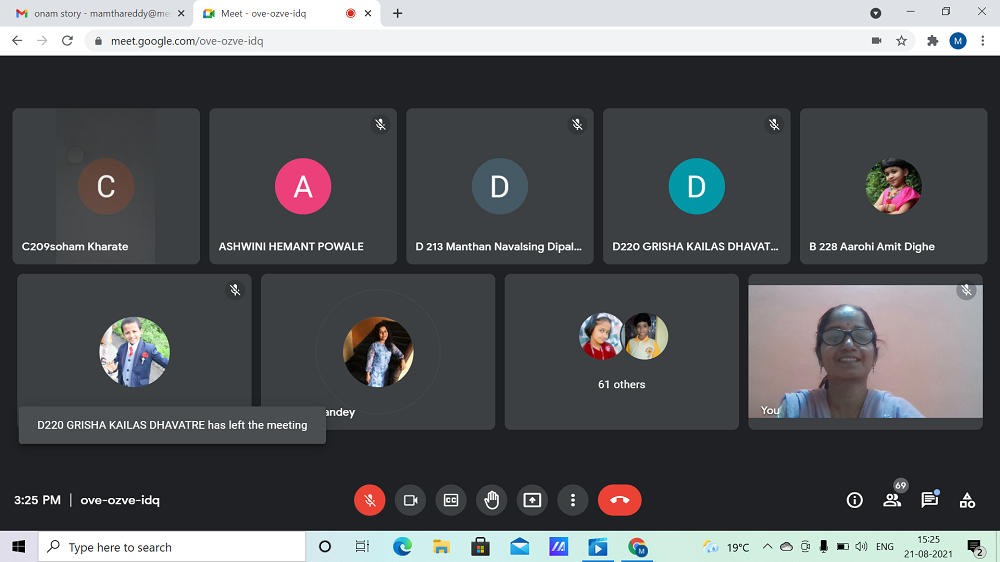Viewport: 1000px width, 562px height.
Task: Open the three-dot more options menu
Action: pos(573,500)
